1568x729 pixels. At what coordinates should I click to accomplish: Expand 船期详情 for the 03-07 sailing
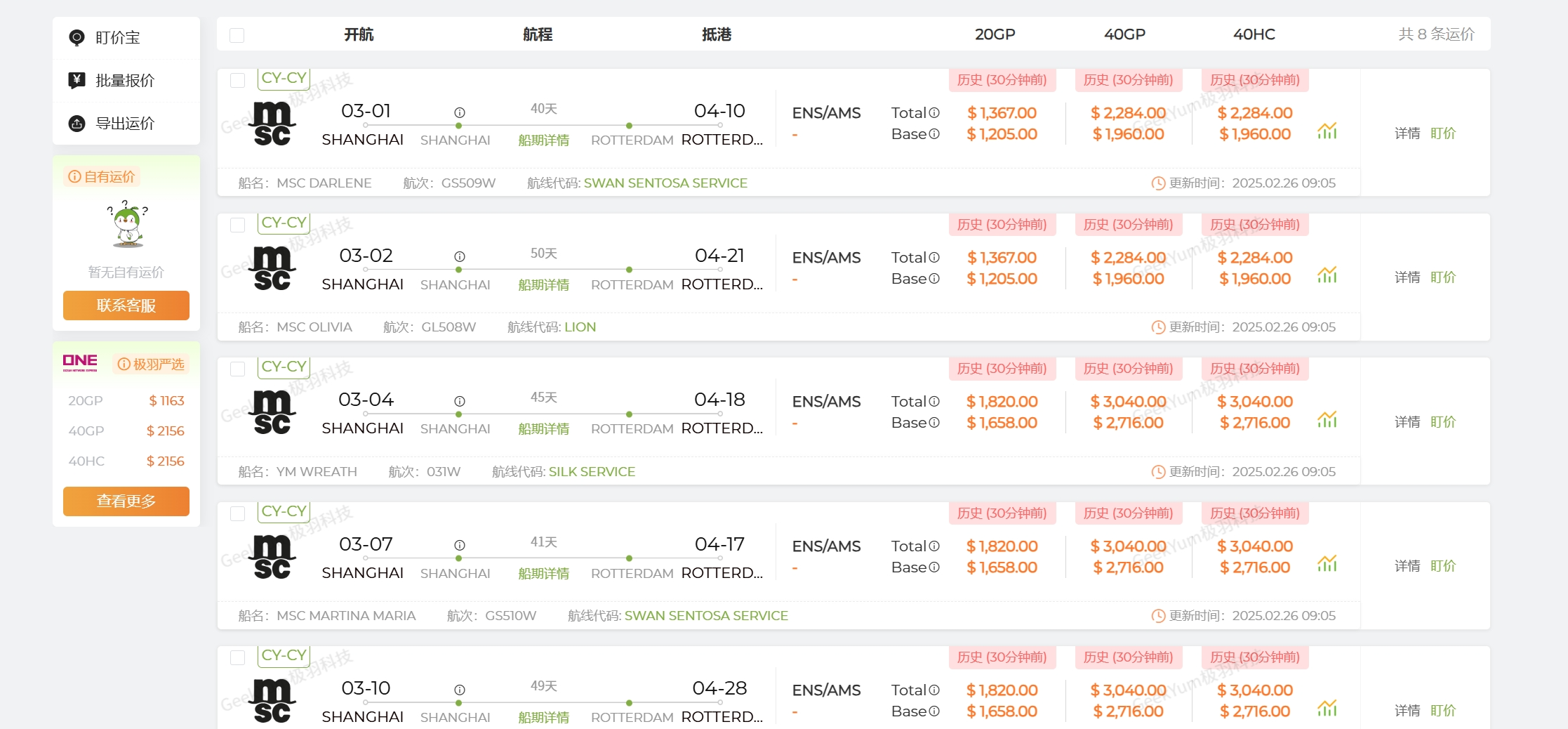coord(544,574)
